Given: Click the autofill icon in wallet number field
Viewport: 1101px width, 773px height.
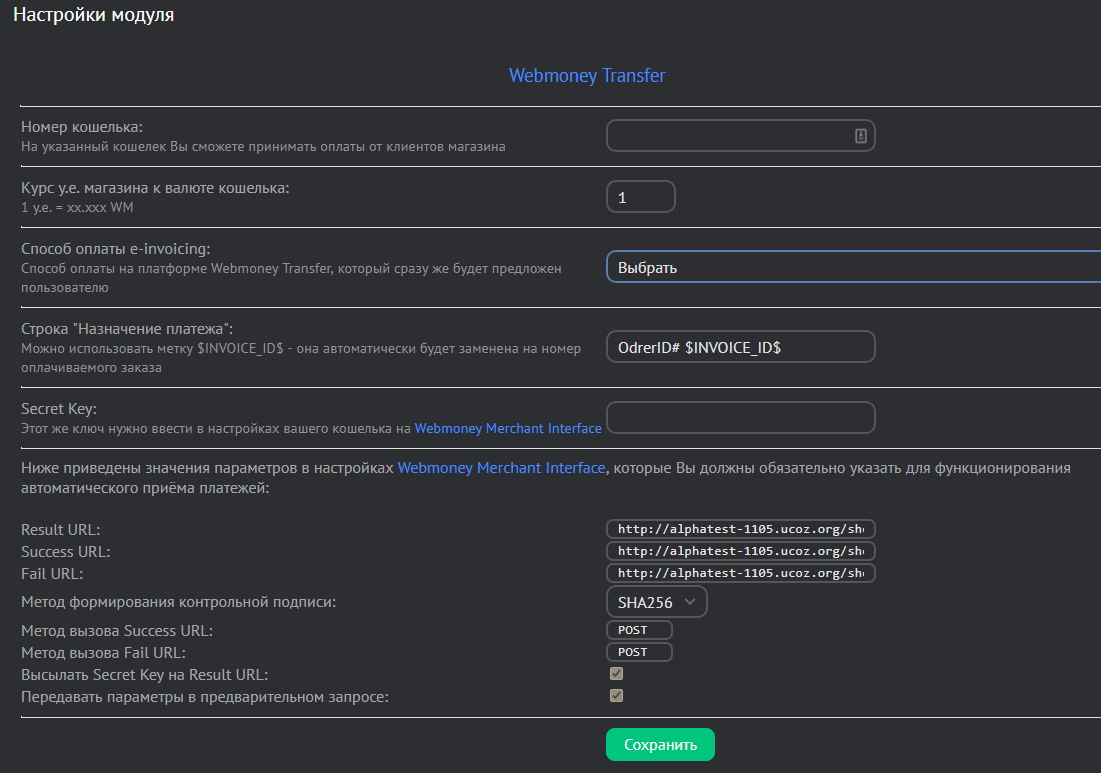Looking at the screenshot, I should (860, 136).
